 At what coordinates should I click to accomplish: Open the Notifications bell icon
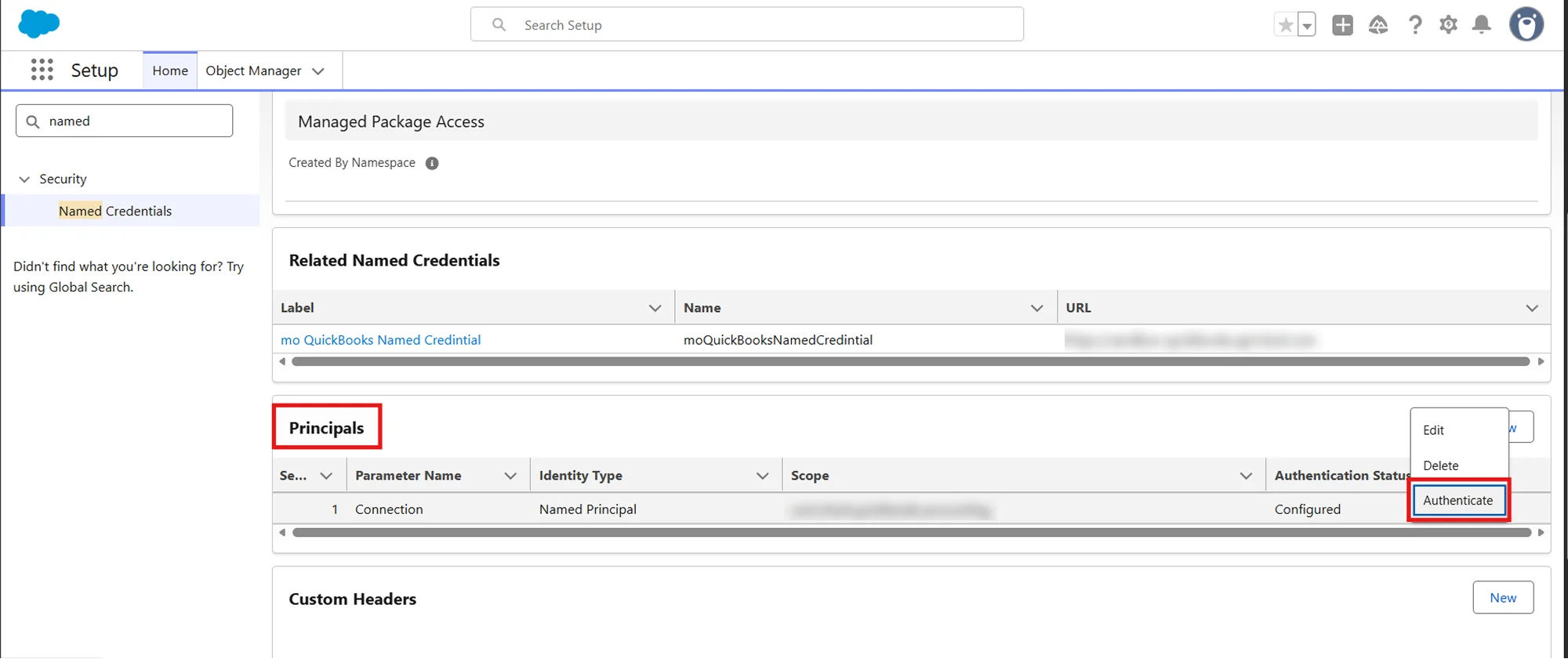click(x=1482, y=25)
